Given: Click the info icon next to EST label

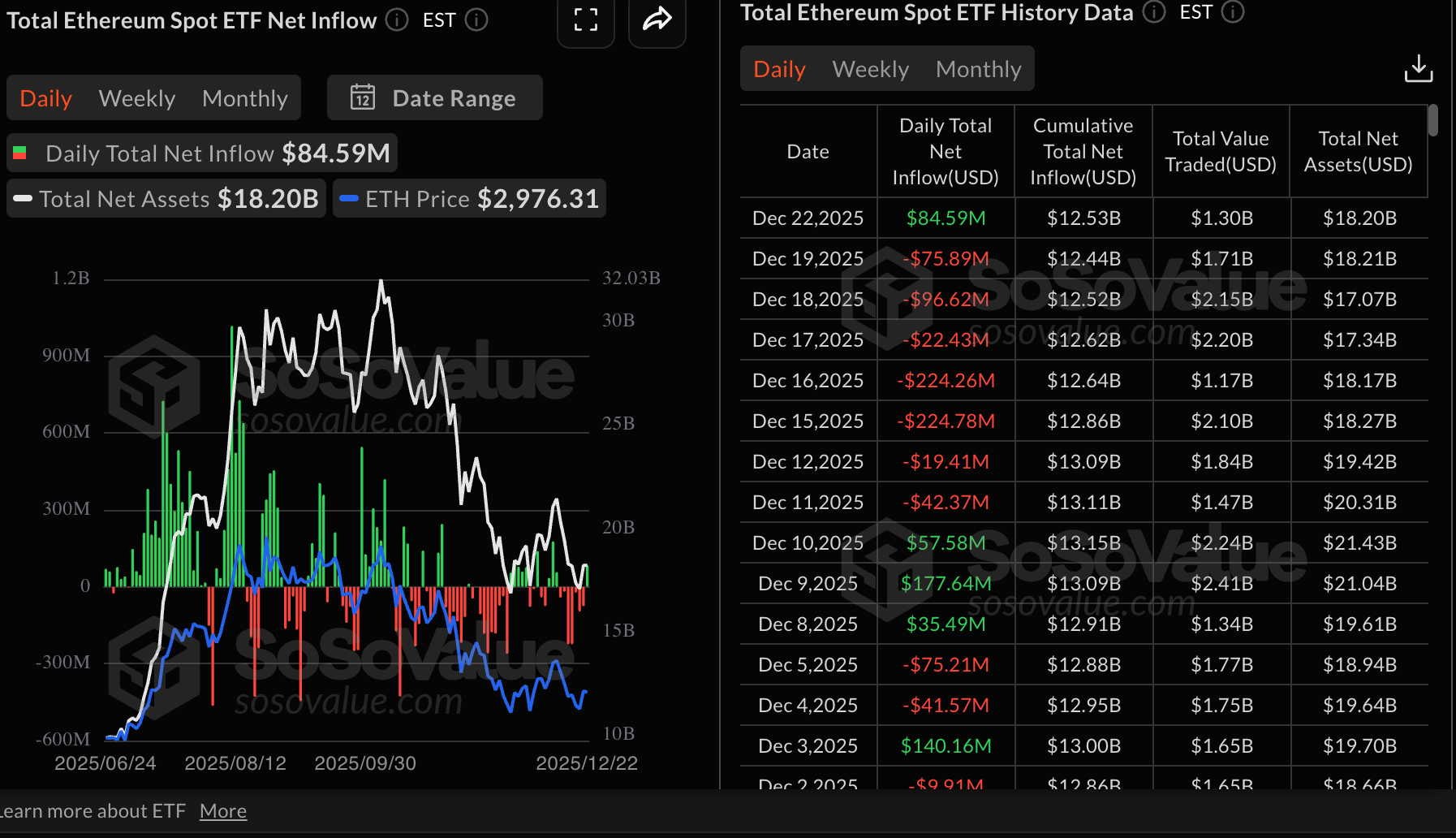Looking at the screenshot, I should tap(476, 20).
